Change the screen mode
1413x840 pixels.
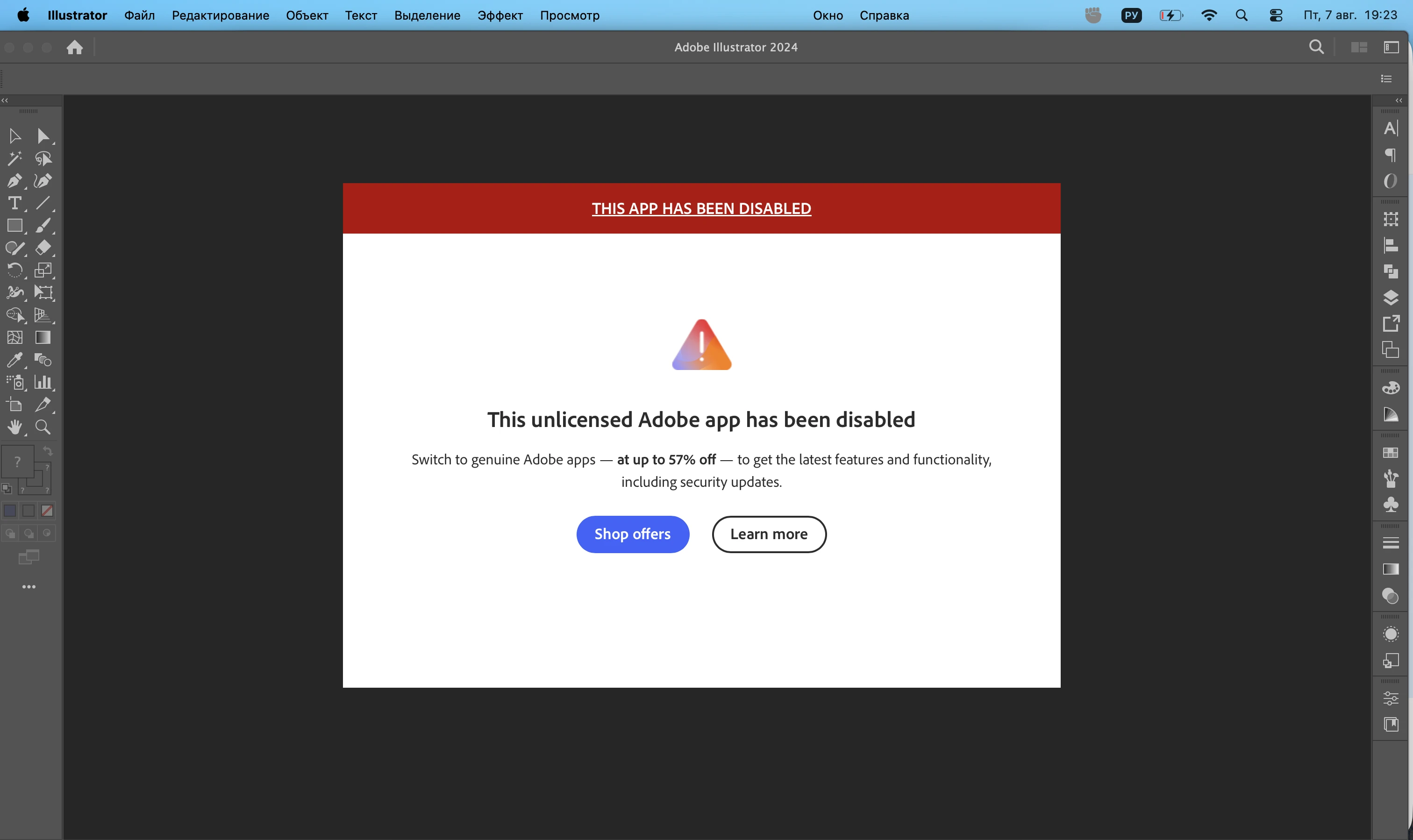point(29,557)
